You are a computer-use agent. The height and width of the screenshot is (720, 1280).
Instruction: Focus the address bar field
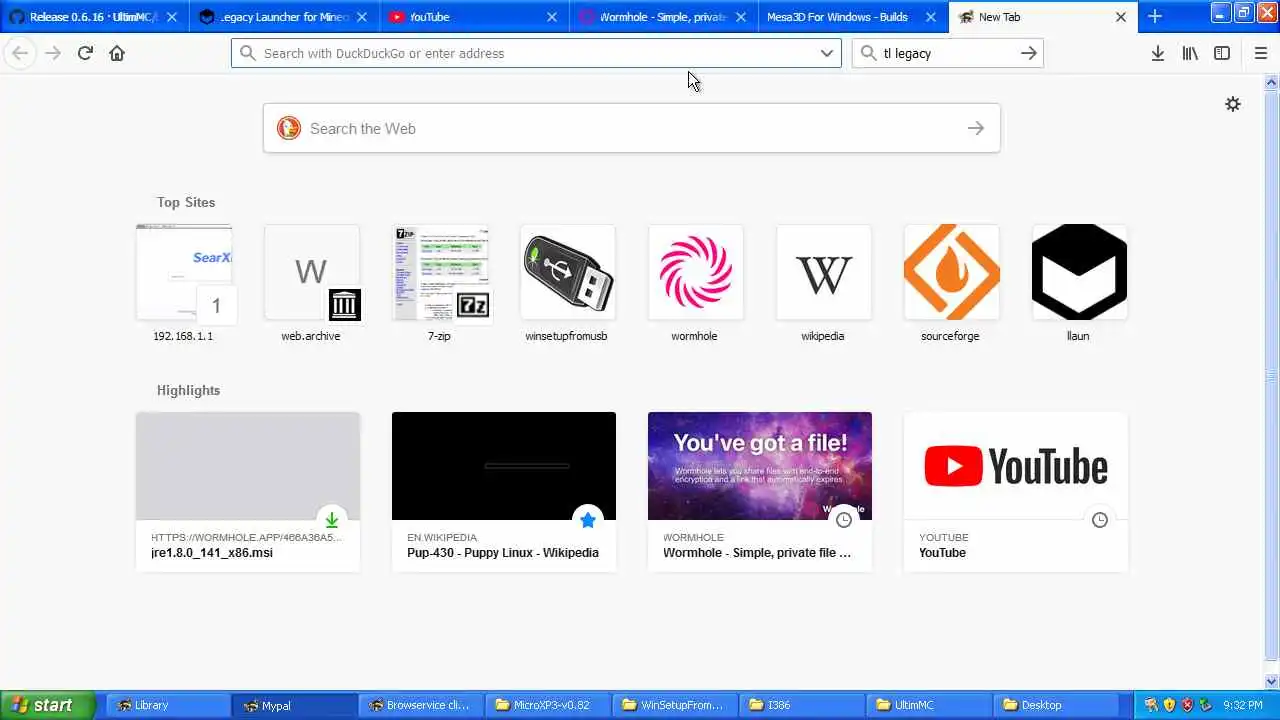point(536,53)
